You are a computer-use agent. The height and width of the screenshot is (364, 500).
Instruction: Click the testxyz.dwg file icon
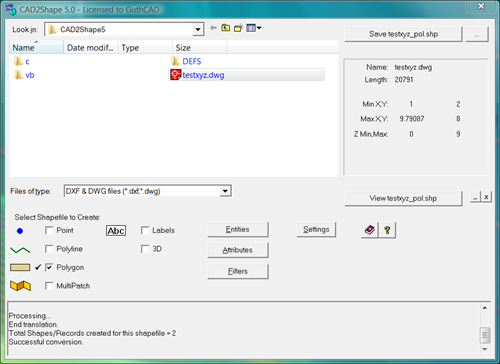point(175,75)
